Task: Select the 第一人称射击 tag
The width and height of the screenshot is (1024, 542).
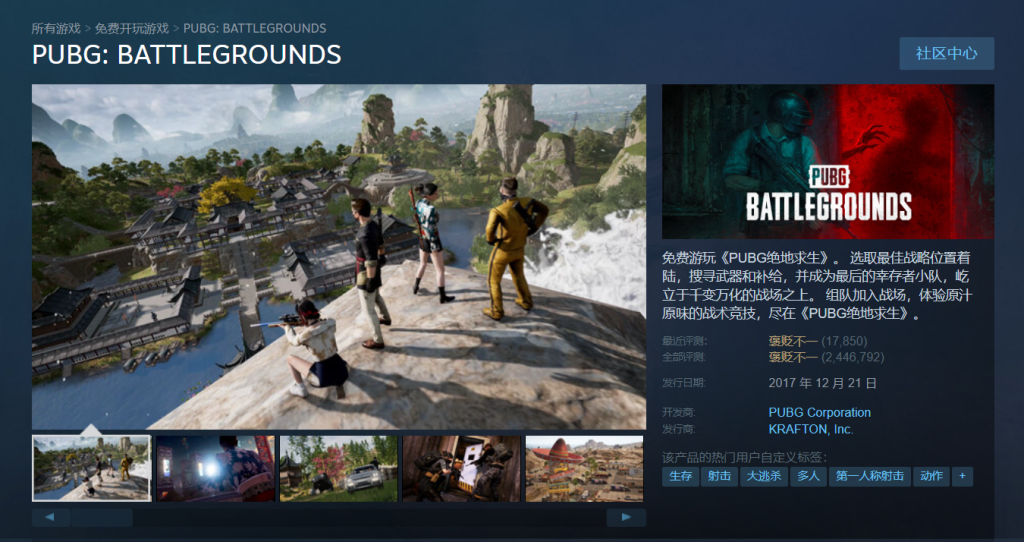Action: tap(869, 476)
